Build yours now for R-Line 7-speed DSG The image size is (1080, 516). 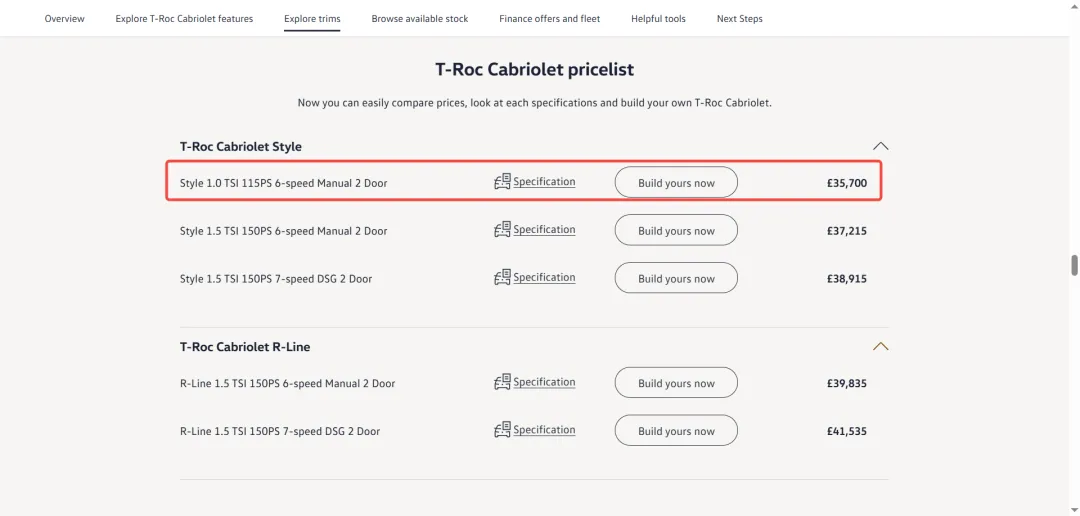[x=676, y=431]
